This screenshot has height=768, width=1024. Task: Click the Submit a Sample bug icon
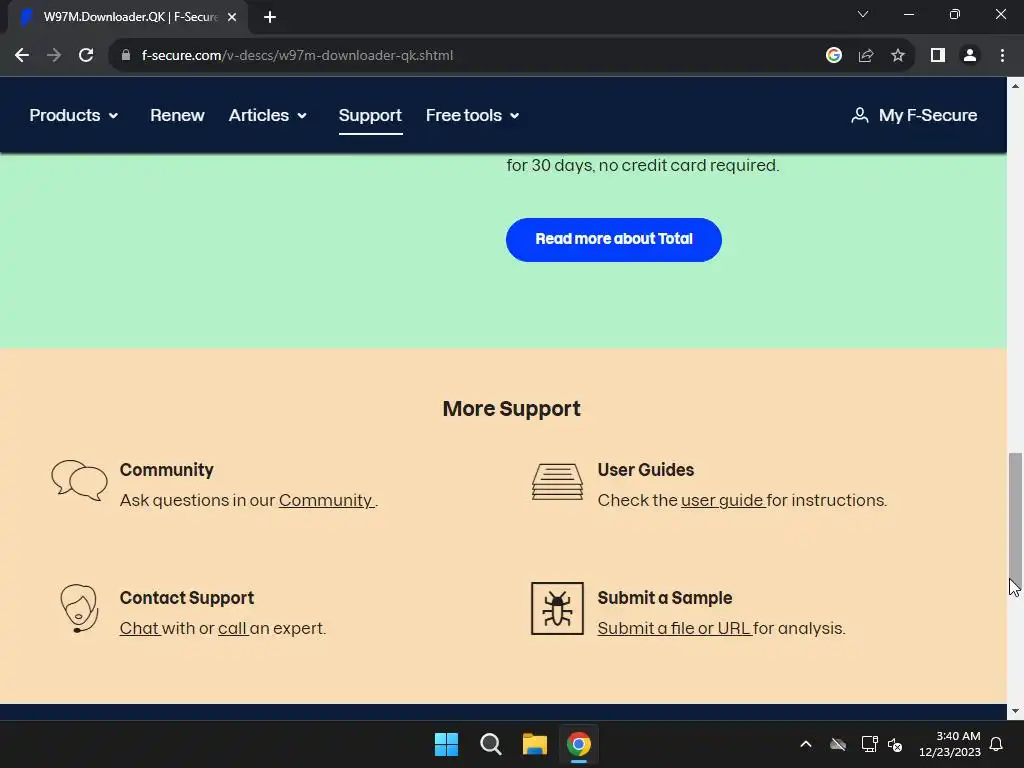click(557, 609)
